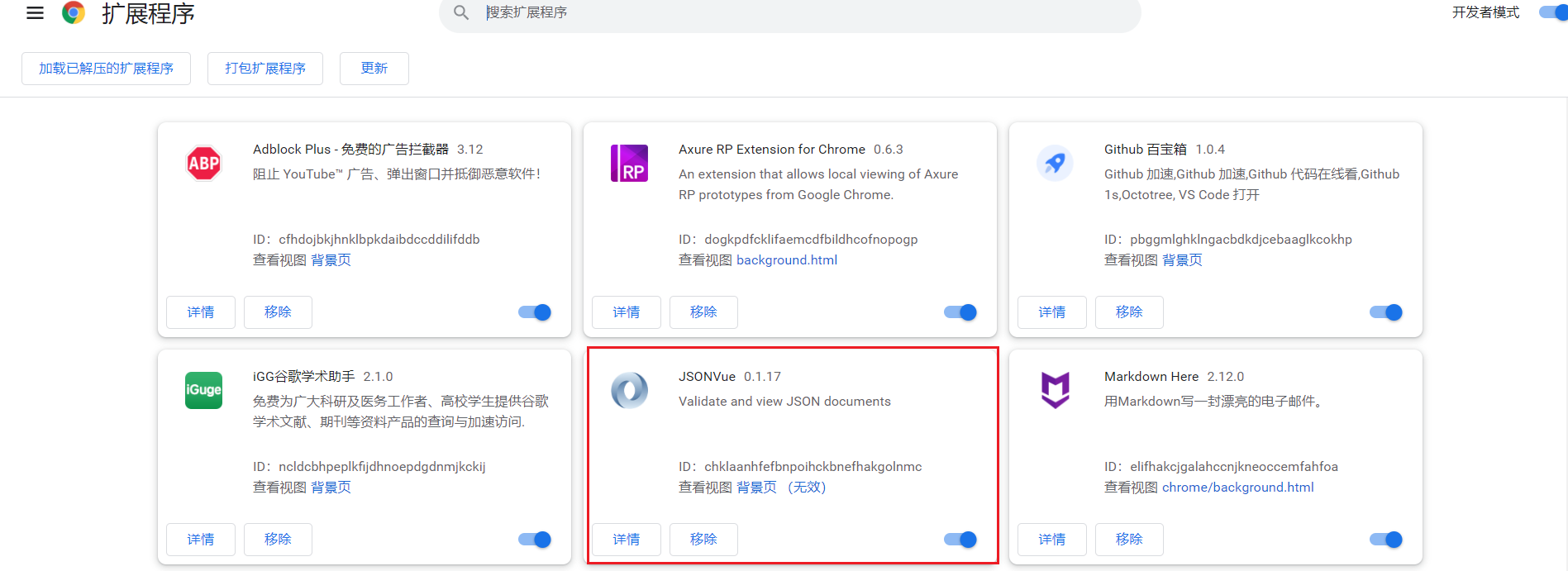Click the search magnifier icon
The width and height of the screenshot is (1568, 571).
click(461, 12)
